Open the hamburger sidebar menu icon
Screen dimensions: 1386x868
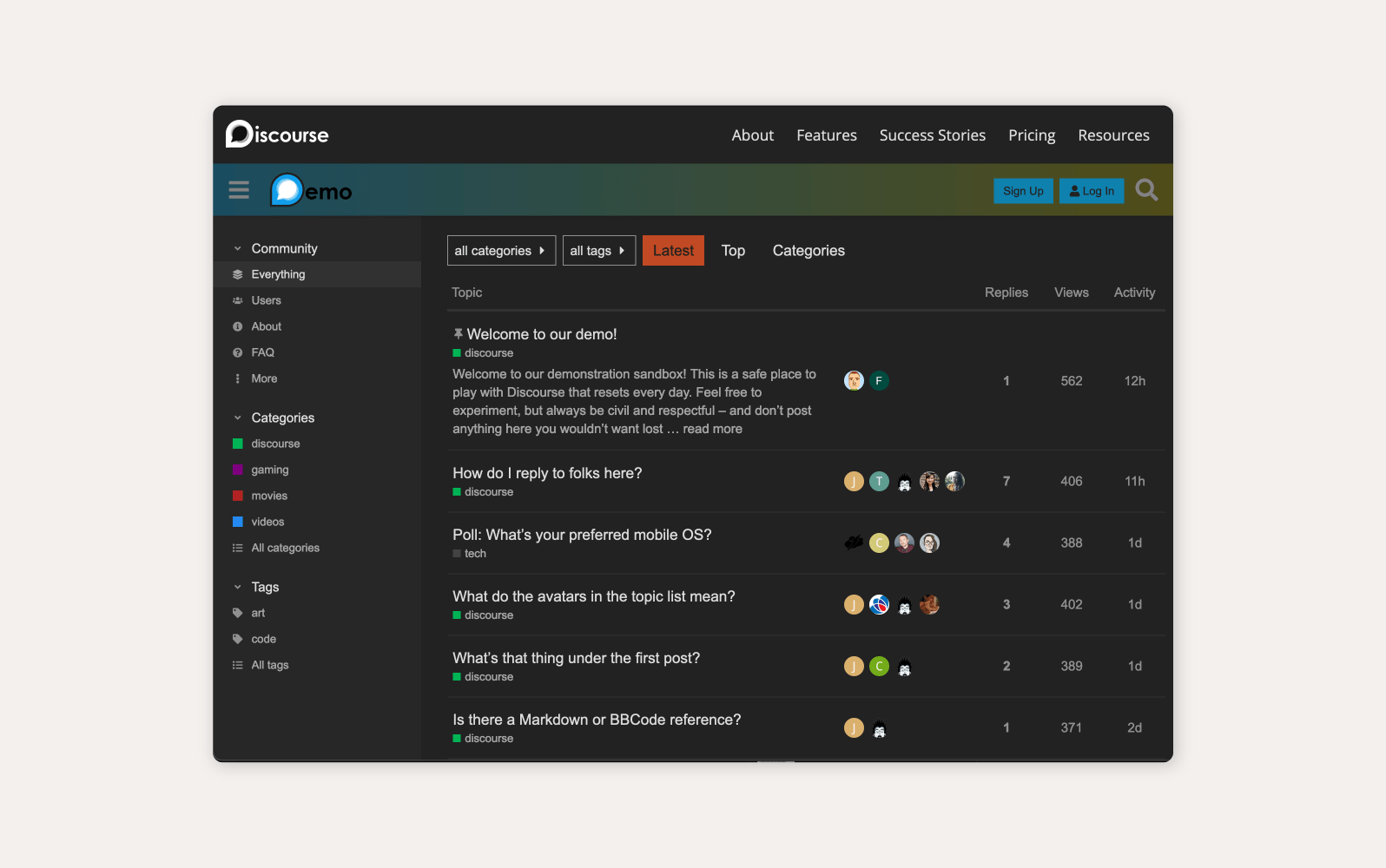(239, 190)
